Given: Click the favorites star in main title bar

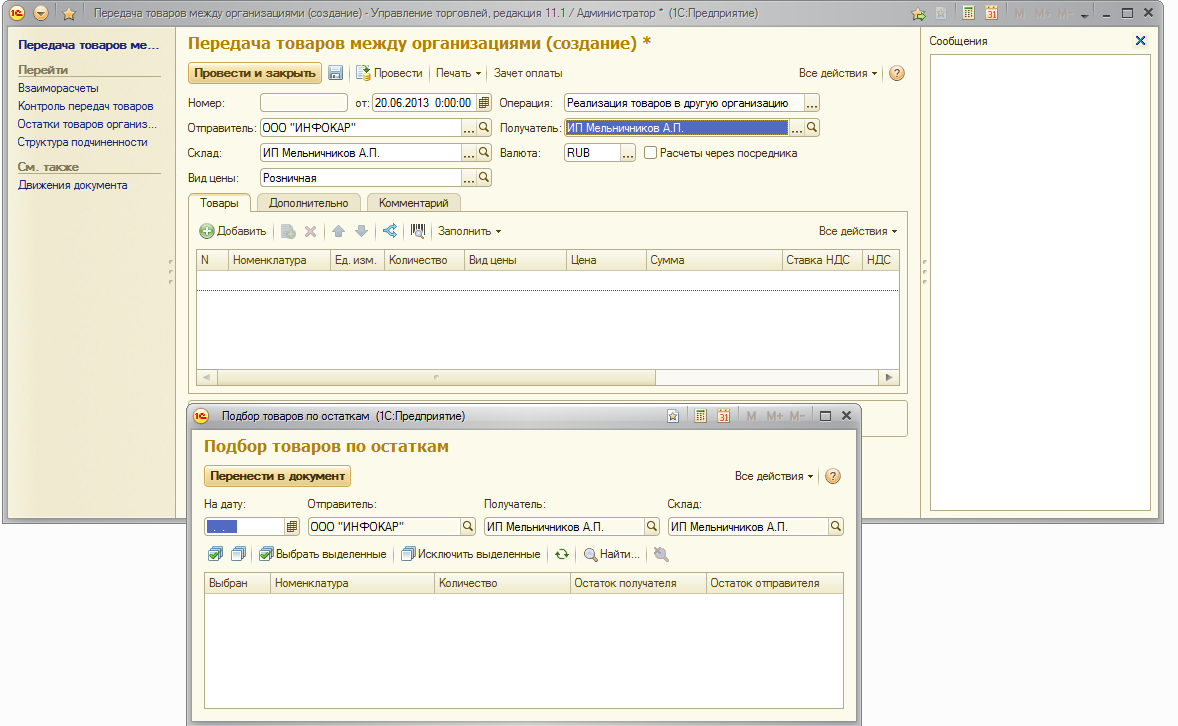Looking at the screenshot, I should (x=68, y=14).
